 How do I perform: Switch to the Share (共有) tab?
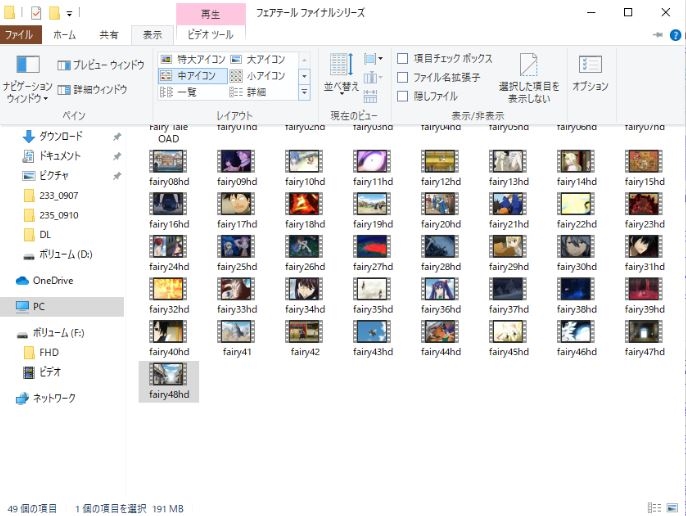click(x=108, y=35)
